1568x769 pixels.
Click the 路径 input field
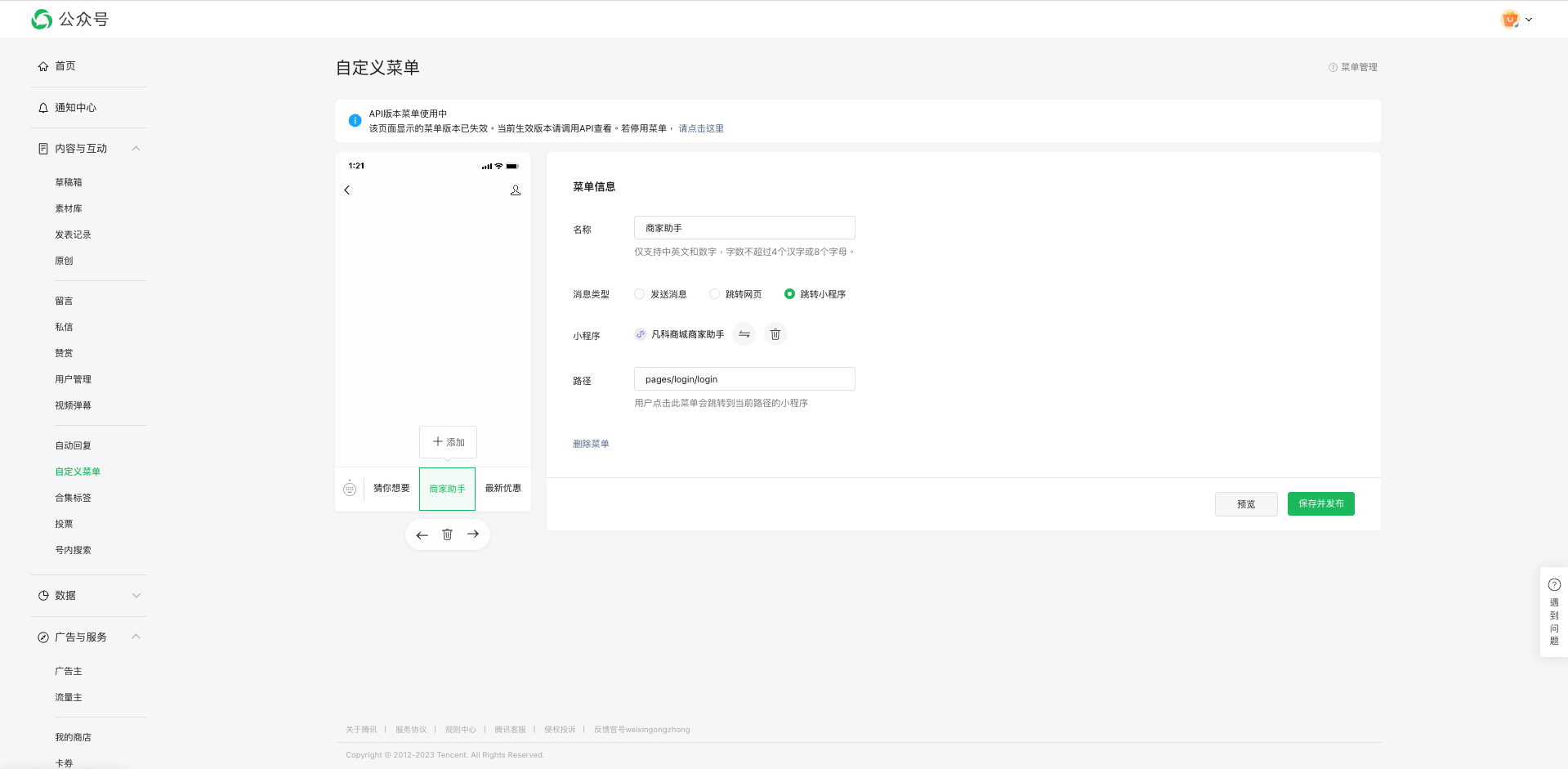coord(744,379)
